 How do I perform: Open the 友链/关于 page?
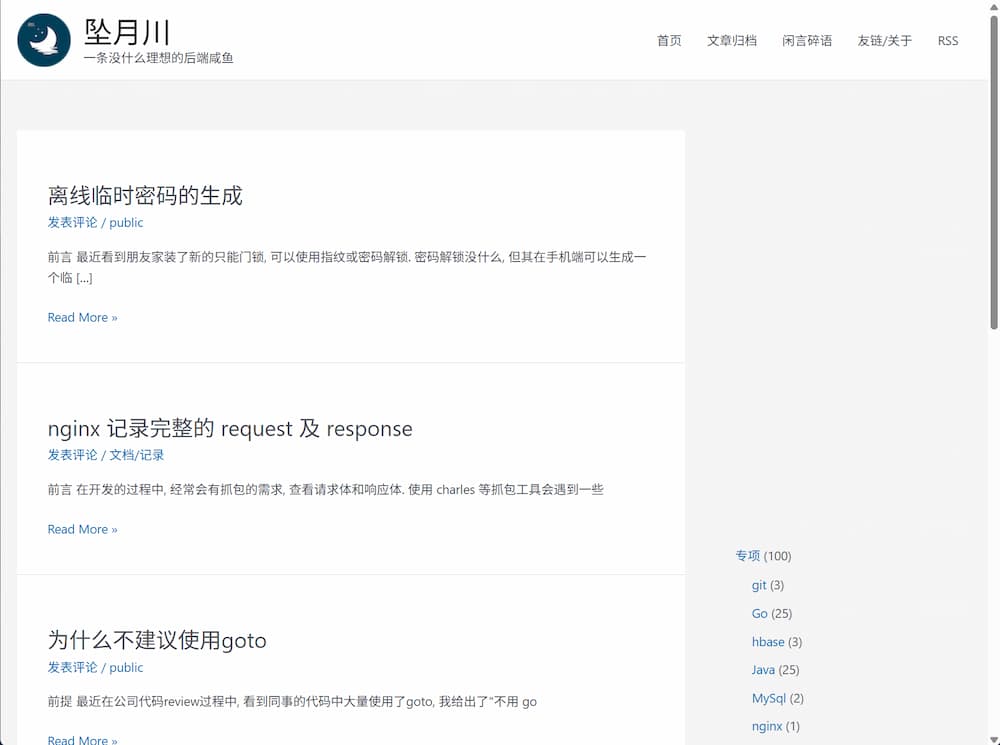click(x=884, y=41)
